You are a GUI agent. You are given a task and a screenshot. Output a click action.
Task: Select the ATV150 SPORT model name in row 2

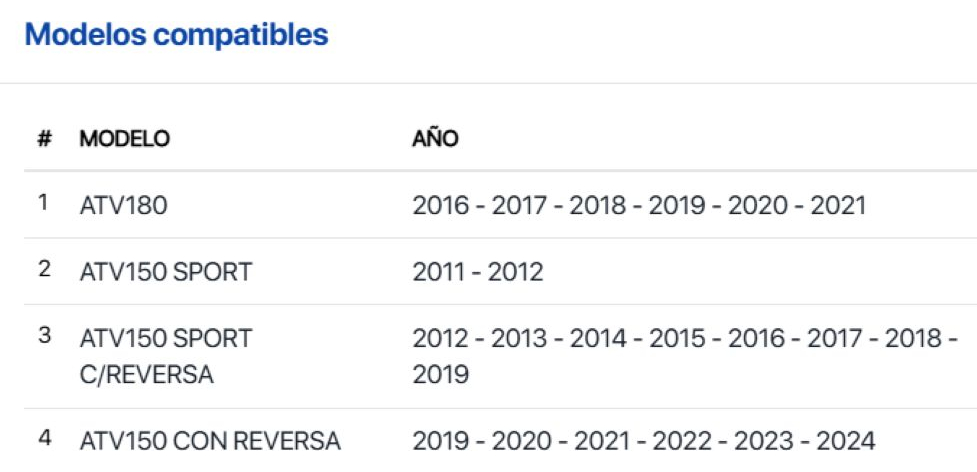click(166, 272)
